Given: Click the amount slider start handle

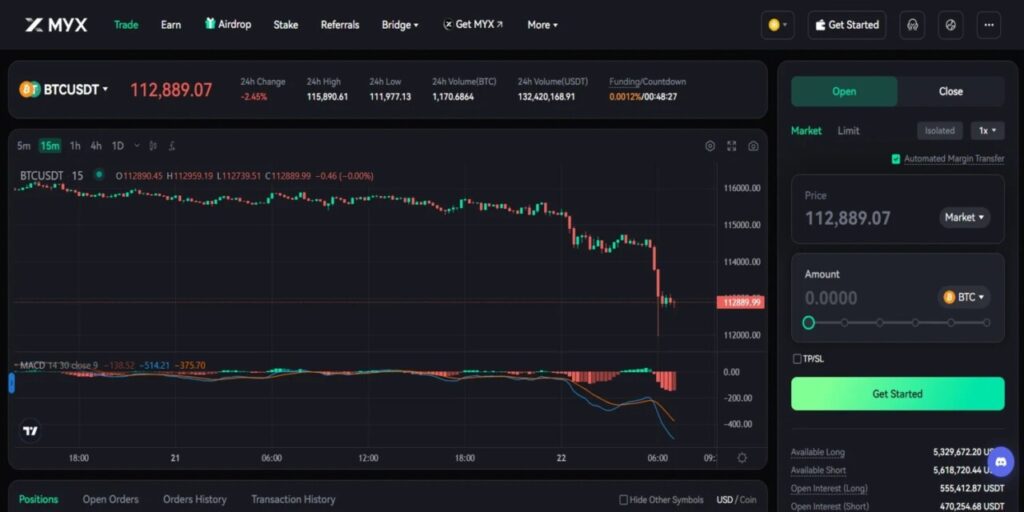Looking at the screenshot, I should click(808, 323).
